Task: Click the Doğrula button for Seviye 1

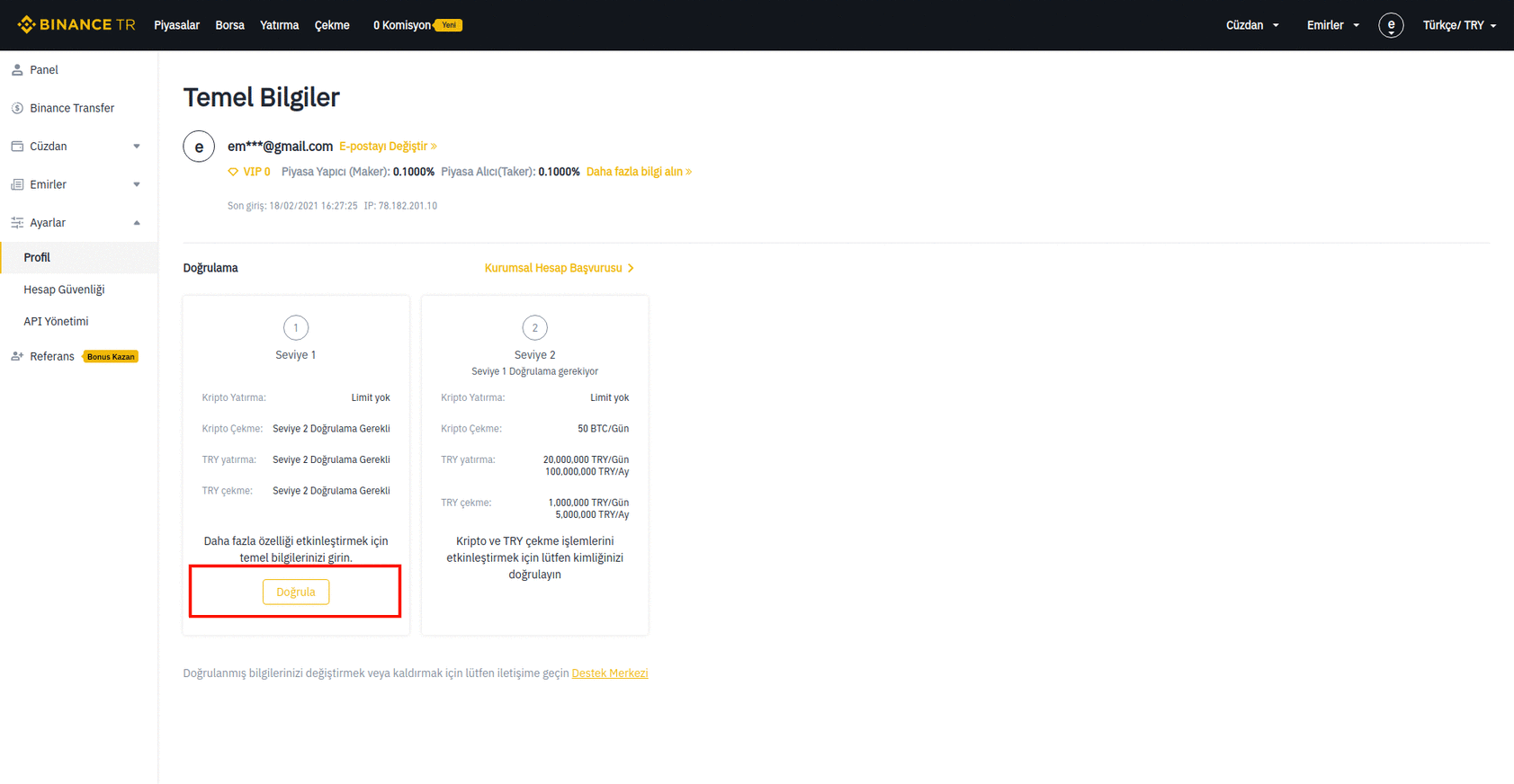Action: 295,592
